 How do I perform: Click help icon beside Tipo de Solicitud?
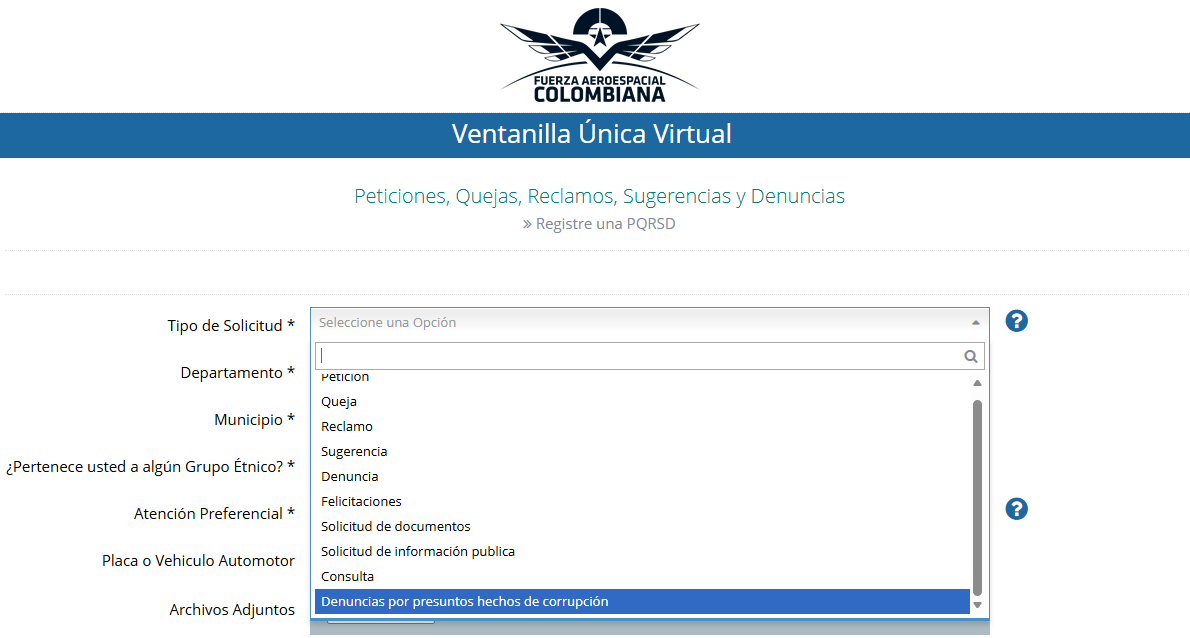1016,321
